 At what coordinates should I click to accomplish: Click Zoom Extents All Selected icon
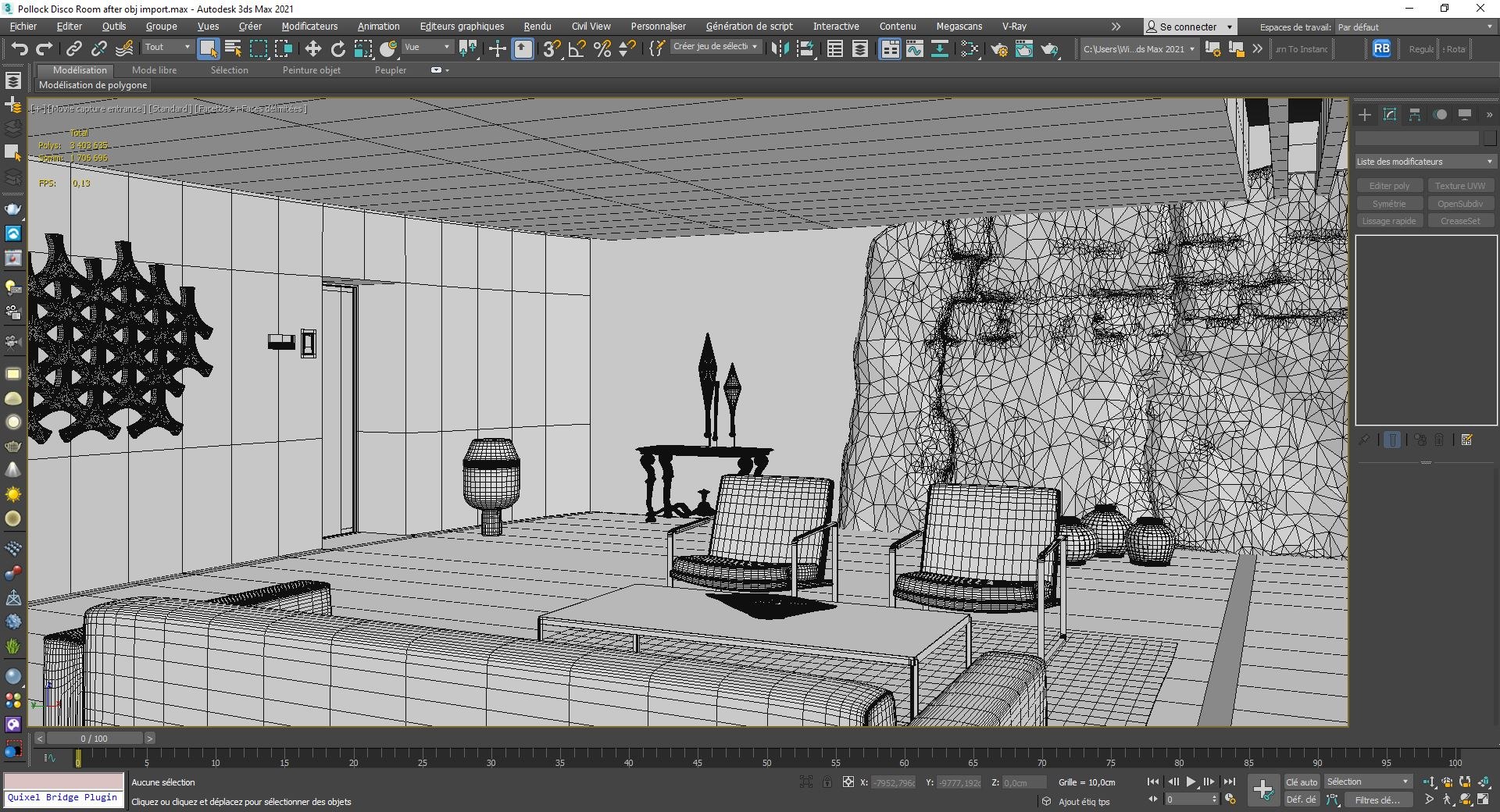(1483, 782)
